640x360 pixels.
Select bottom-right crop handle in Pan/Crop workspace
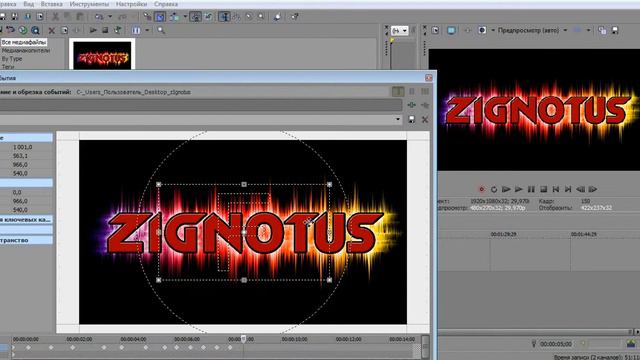[329, 280]
